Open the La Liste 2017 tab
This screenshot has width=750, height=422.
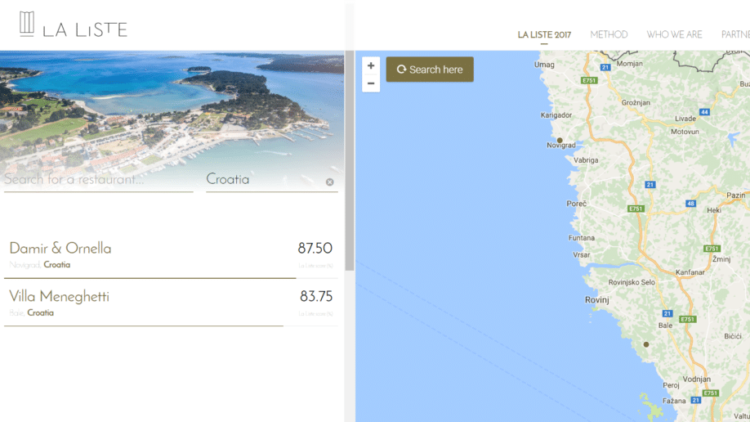pyautogui.click(x=544, y=34)
